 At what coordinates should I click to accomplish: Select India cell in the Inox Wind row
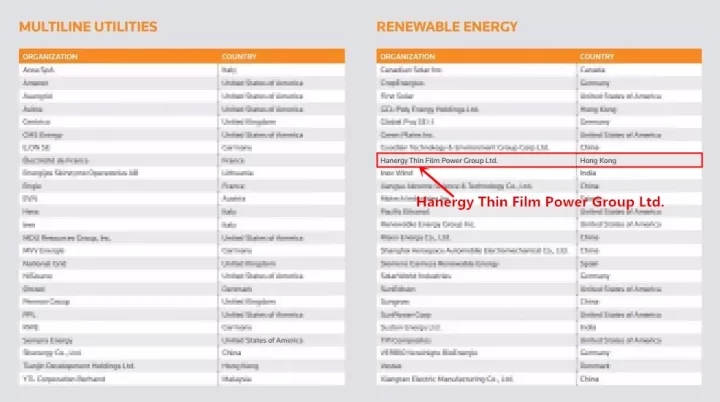point(639,173)
